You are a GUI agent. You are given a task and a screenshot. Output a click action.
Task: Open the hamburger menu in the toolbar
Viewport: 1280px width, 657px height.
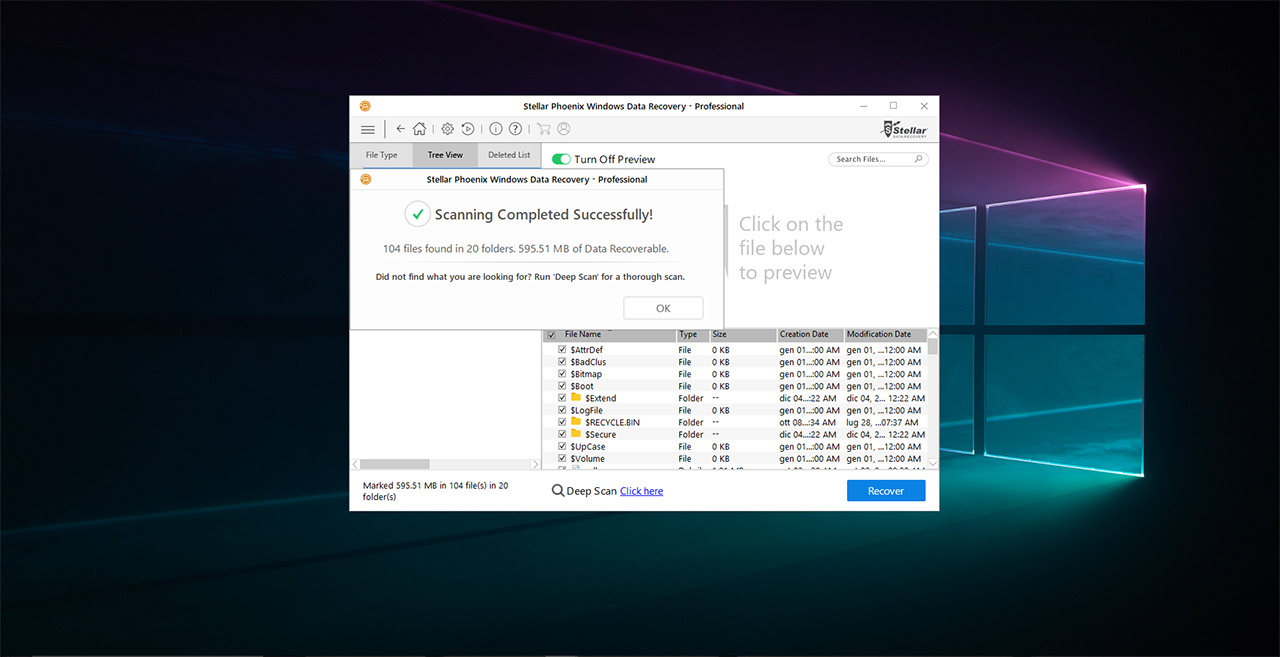click(x=368, y=129)
